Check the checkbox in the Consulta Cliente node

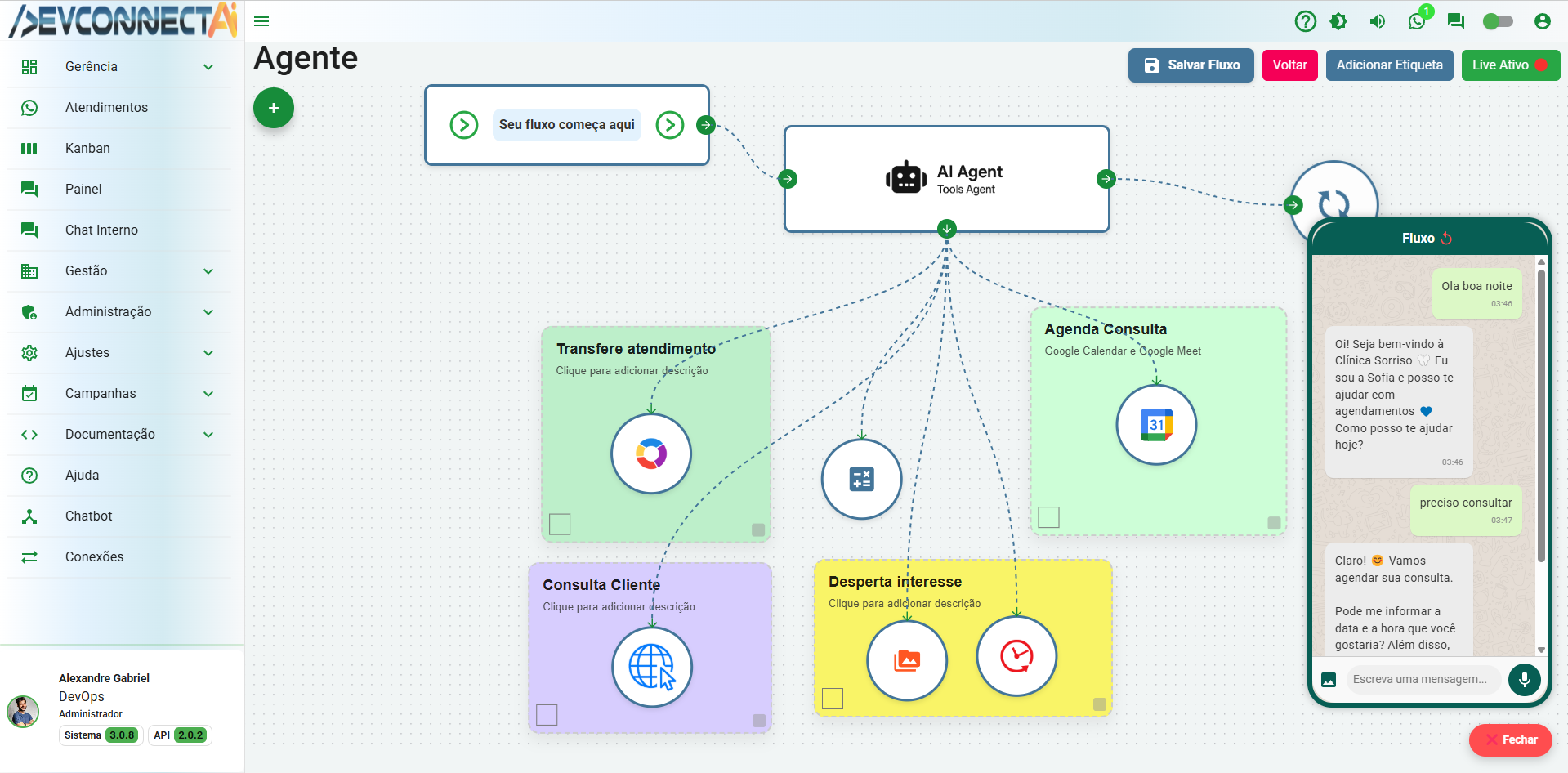(547, 714)
